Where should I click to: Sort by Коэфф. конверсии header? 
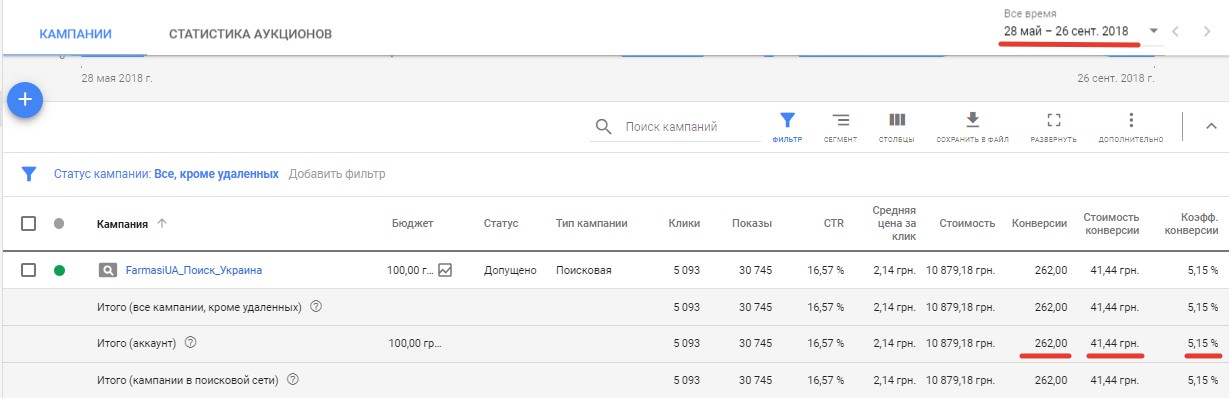pyautogui.click(x=1192, y=223)
